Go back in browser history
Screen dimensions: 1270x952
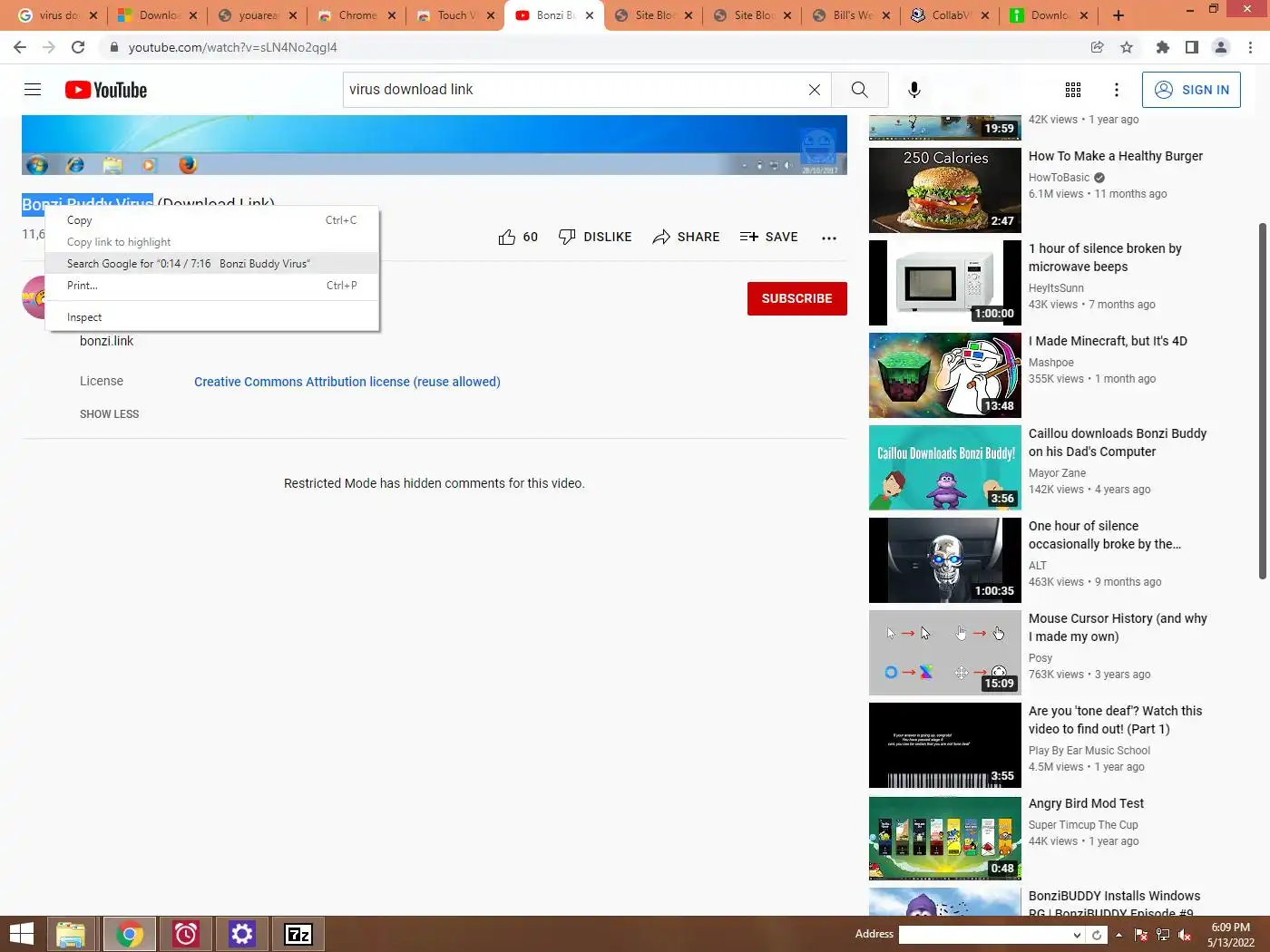pos(20,47)
